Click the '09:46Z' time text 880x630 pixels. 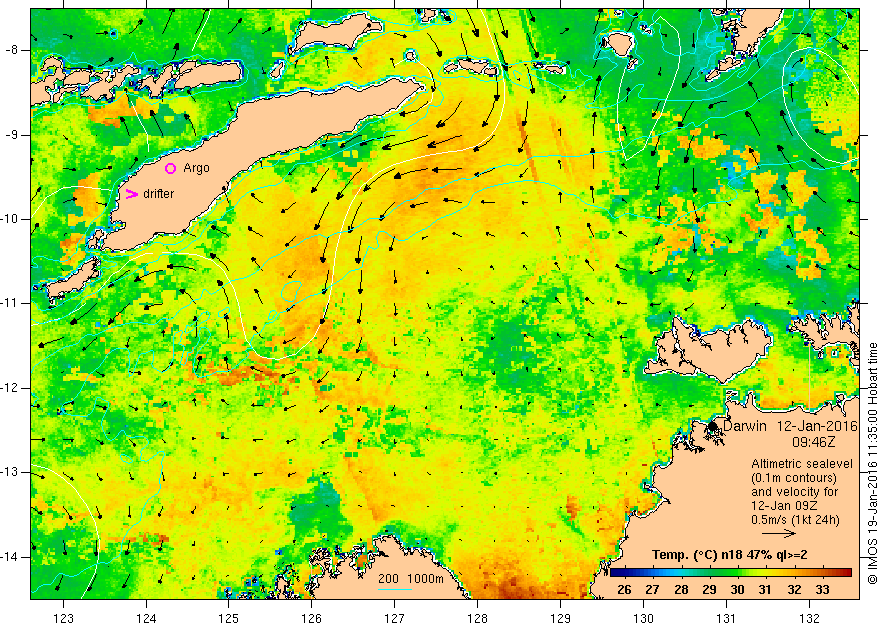(x=814, y=442)
